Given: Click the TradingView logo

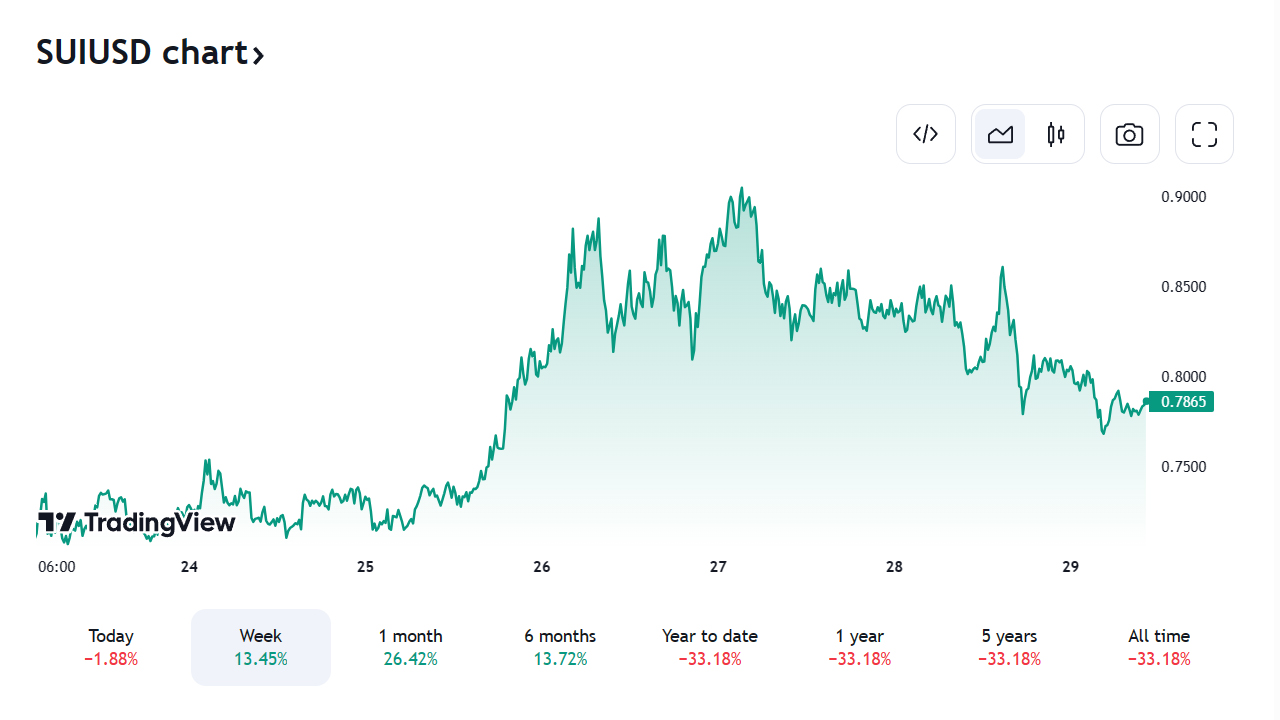Looking at the screenshot, I should (x=137, y=522).
